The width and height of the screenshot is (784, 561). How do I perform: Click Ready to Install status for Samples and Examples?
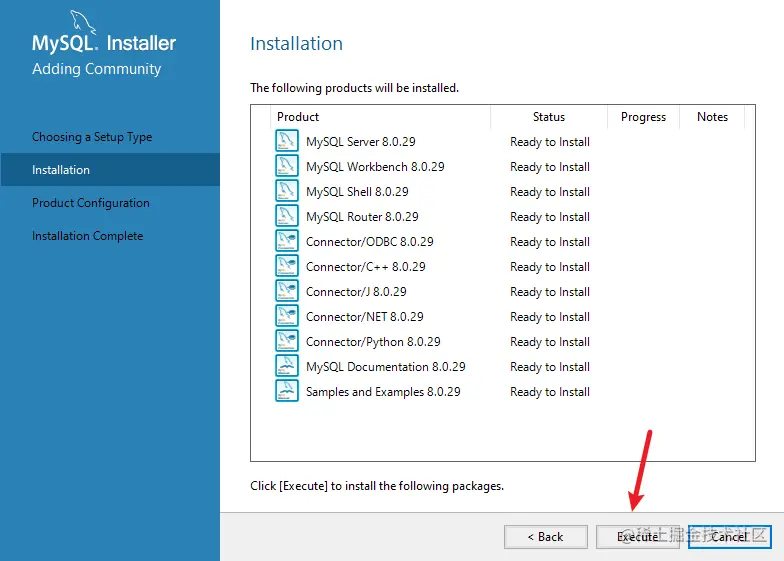(x=550, y=392)
